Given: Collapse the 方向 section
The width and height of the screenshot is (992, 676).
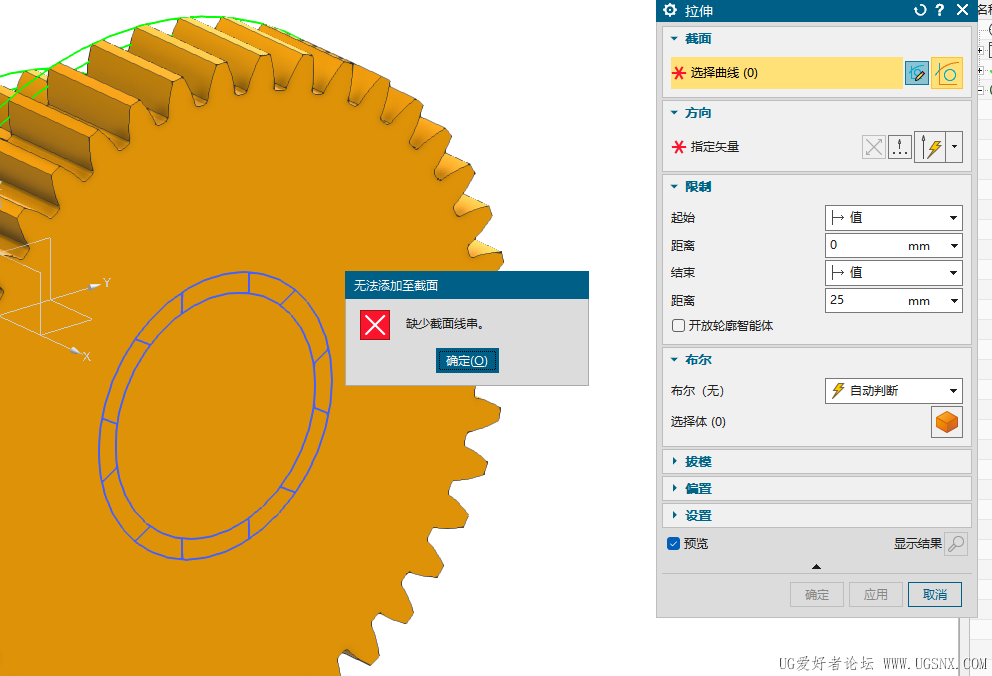Looking at the screenshot, I should pos(674,113).
